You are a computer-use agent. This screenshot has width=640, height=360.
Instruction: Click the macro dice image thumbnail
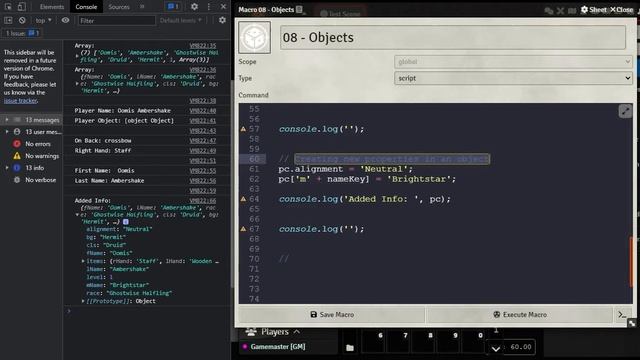(x=254, y=38)
